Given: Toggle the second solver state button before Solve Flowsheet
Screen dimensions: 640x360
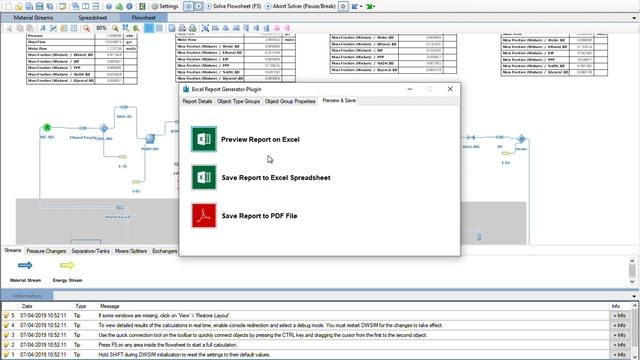Looking at the screenshot, I should (x=198, y=6).
